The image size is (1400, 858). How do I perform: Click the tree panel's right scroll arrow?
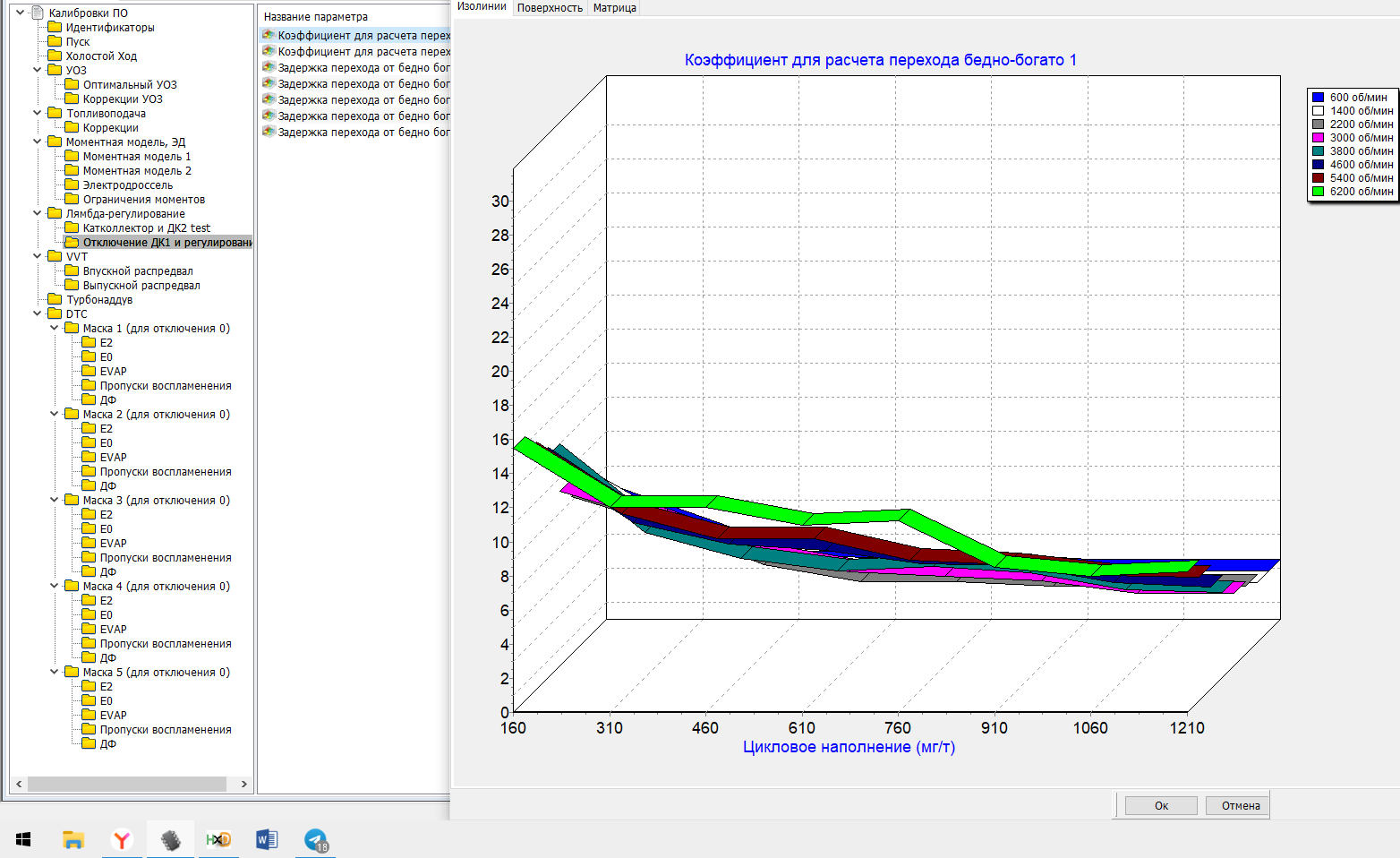coord(243,784)
